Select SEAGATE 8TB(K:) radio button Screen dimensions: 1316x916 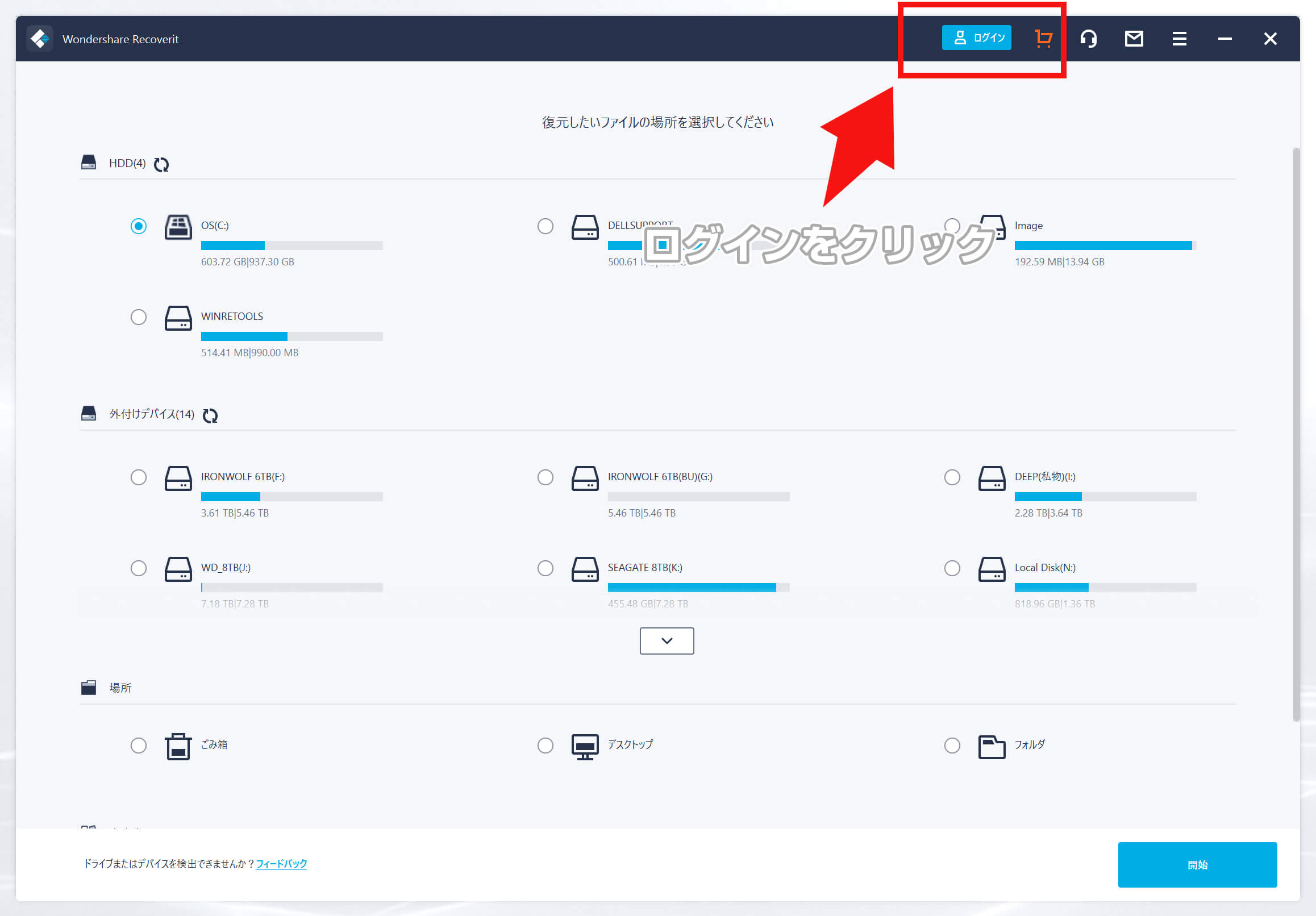pyautogui.click(x=545, y=569)
